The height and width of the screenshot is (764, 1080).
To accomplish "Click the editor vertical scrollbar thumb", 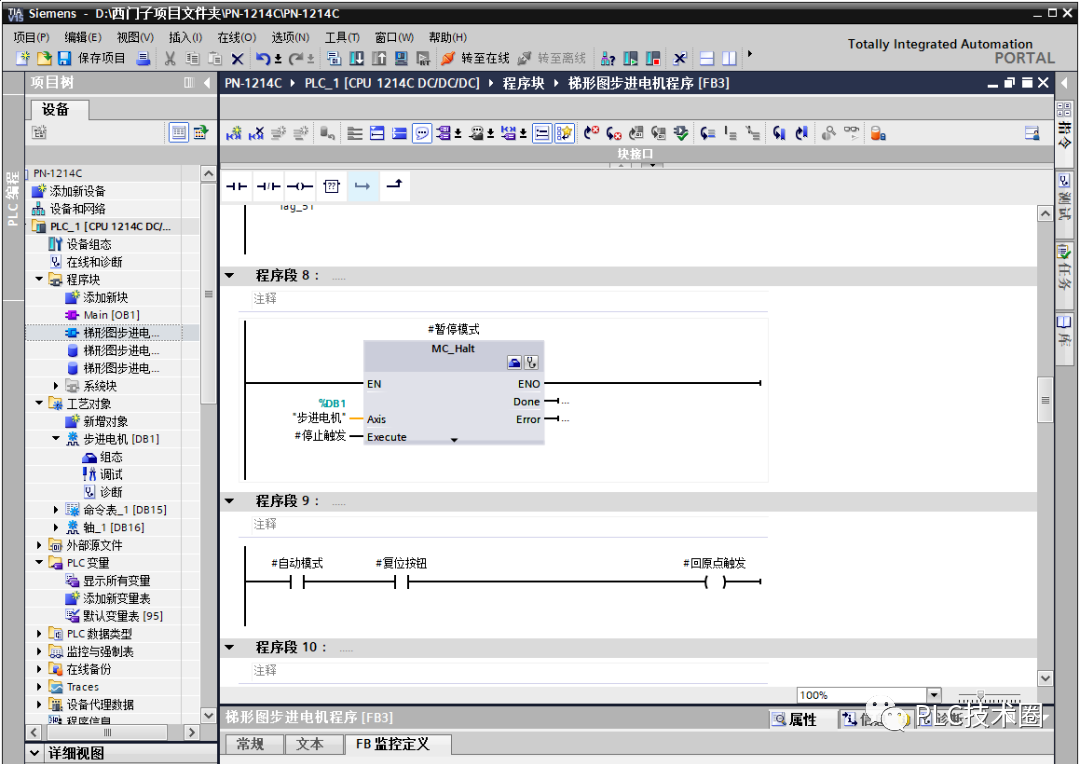I will pyautogui.click(x=1045, y=400).
